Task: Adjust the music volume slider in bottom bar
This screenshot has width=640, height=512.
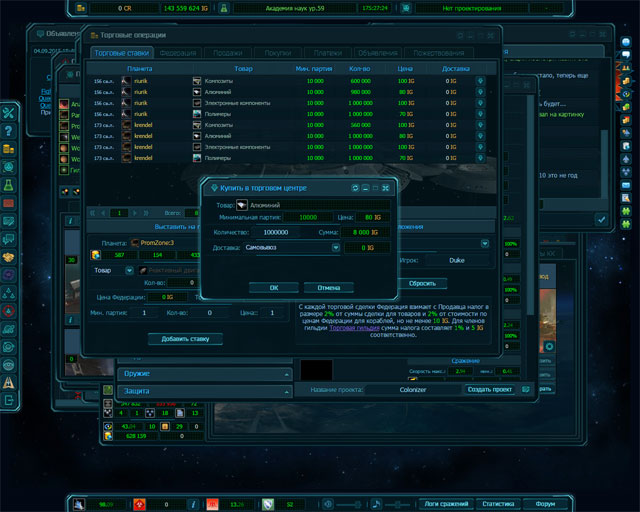Action: tap(398, 505)
